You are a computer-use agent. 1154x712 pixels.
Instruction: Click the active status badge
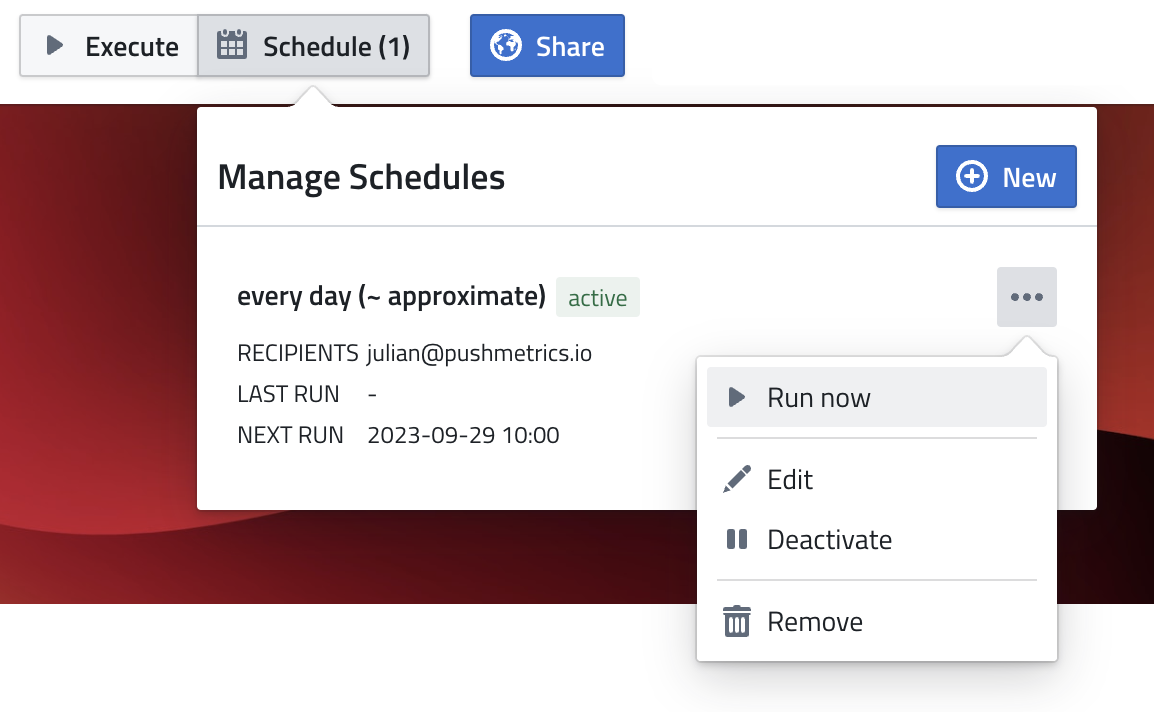pyautogui.click(x=597, y=296)
